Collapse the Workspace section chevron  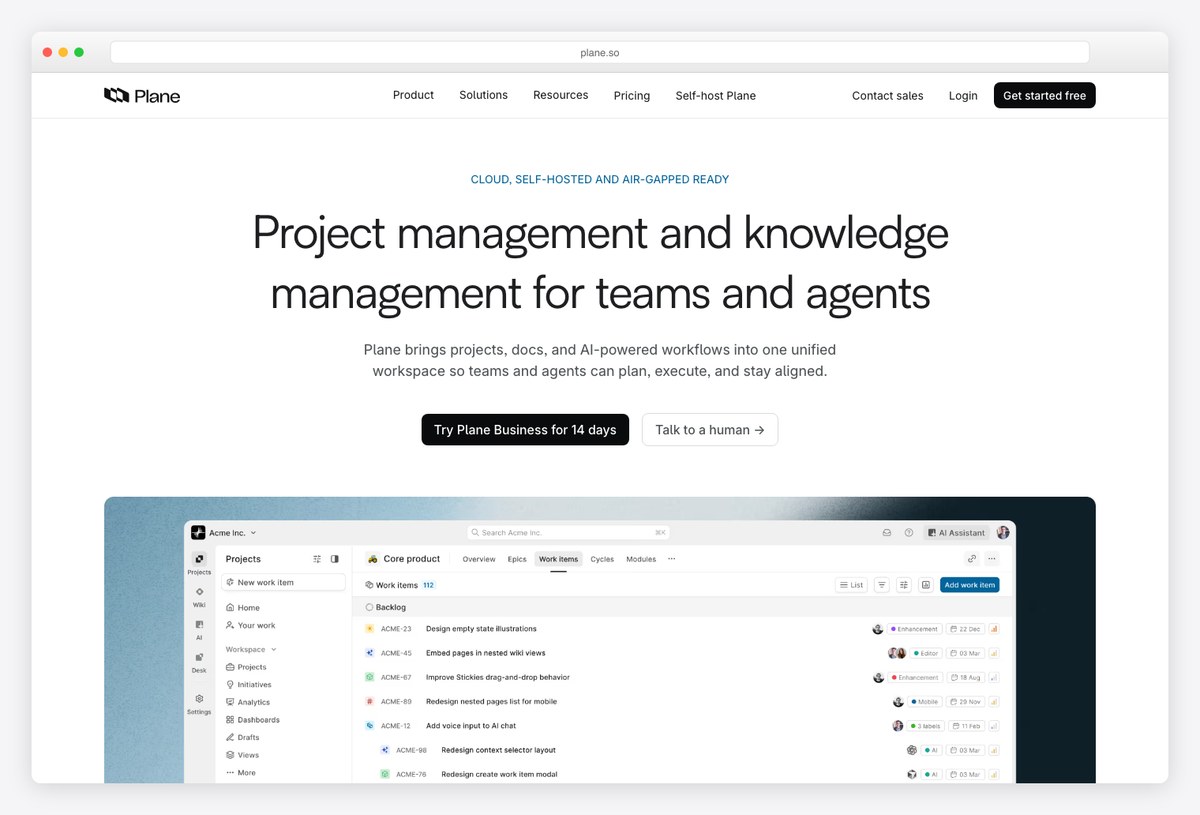pyautogui.click(x=274, y=650)
